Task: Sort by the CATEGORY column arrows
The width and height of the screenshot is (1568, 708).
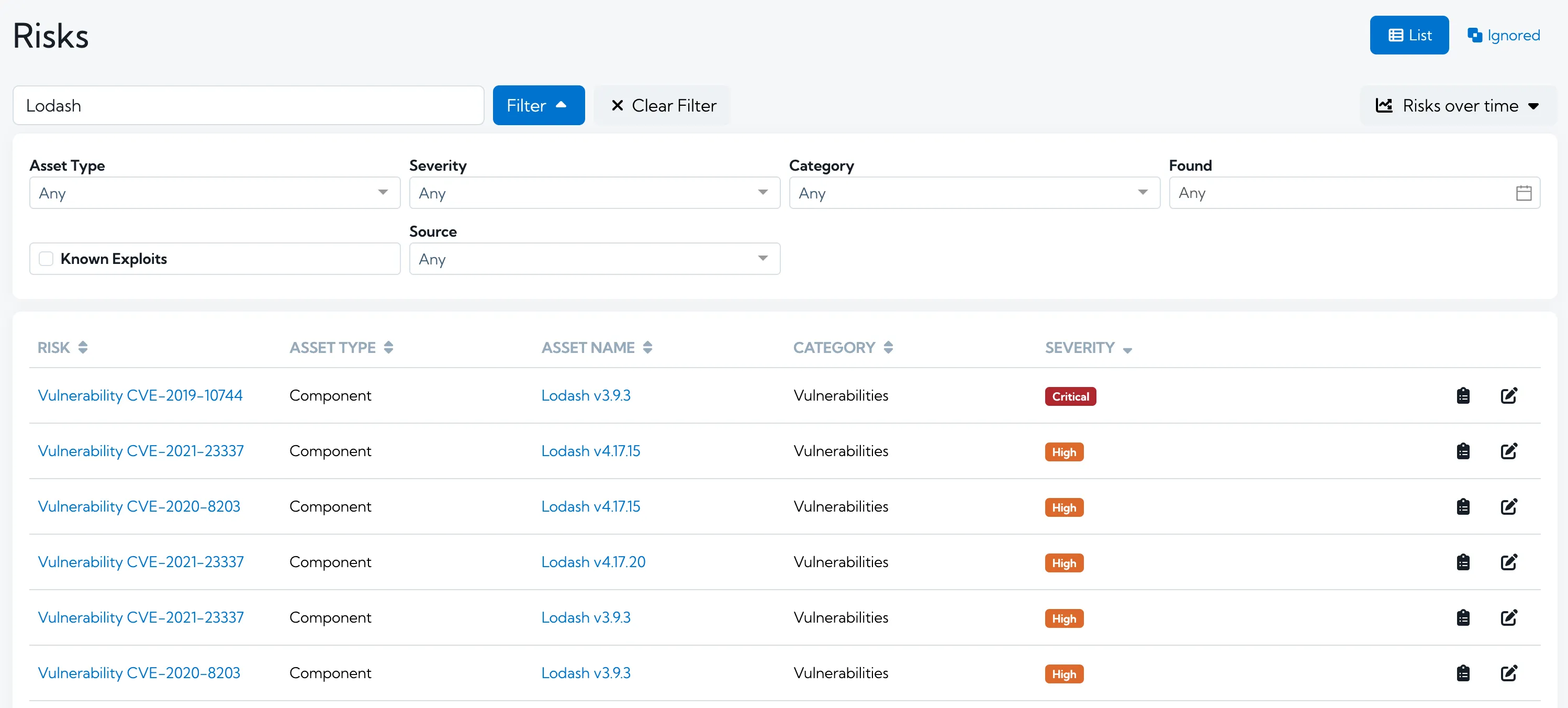Action: pyautogui.click(x=888, y=347)
